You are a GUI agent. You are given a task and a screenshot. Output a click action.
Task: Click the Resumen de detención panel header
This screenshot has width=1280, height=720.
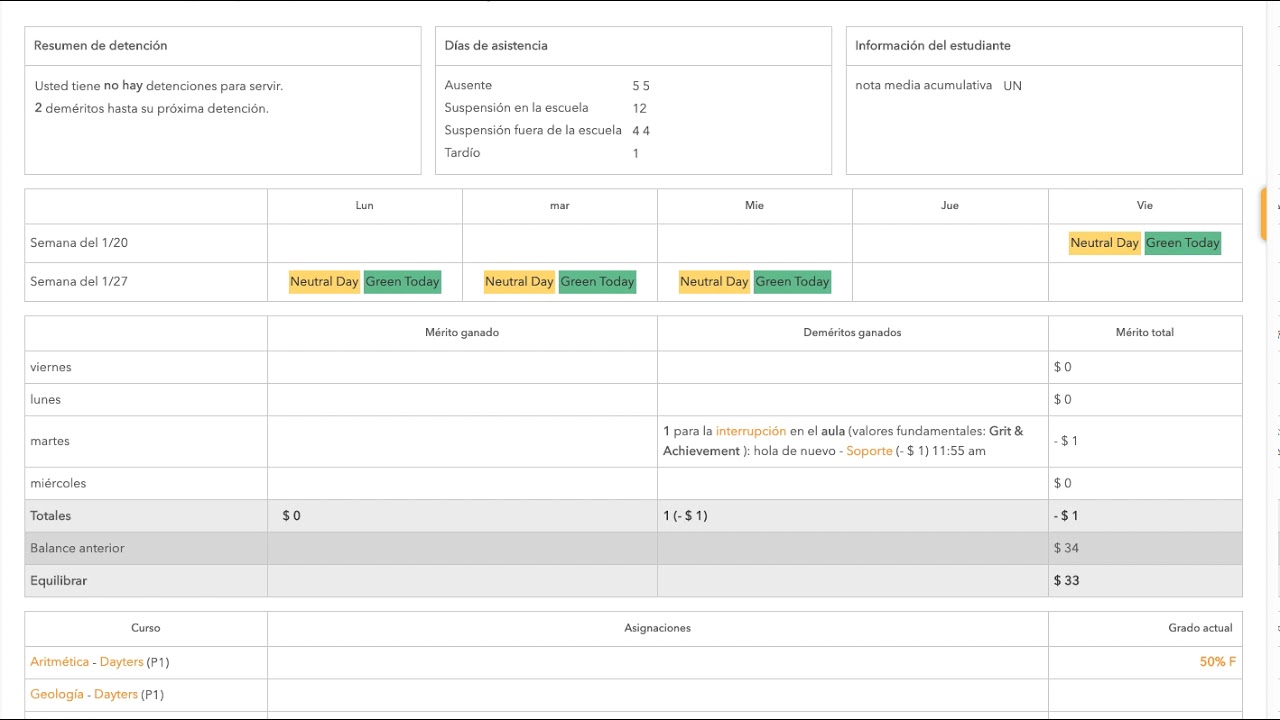[101, 46]
